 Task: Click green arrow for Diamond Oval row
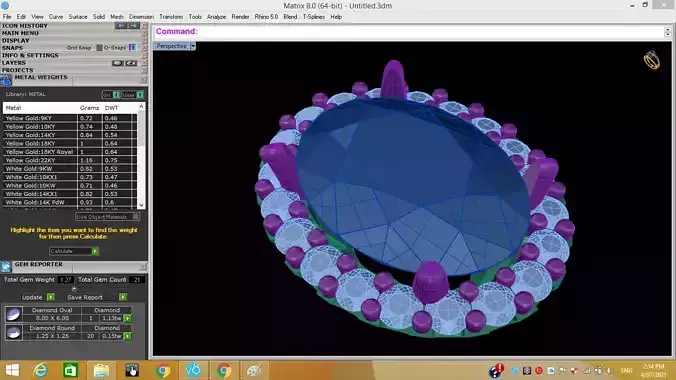pyautogui.click(x=128, y=318)
